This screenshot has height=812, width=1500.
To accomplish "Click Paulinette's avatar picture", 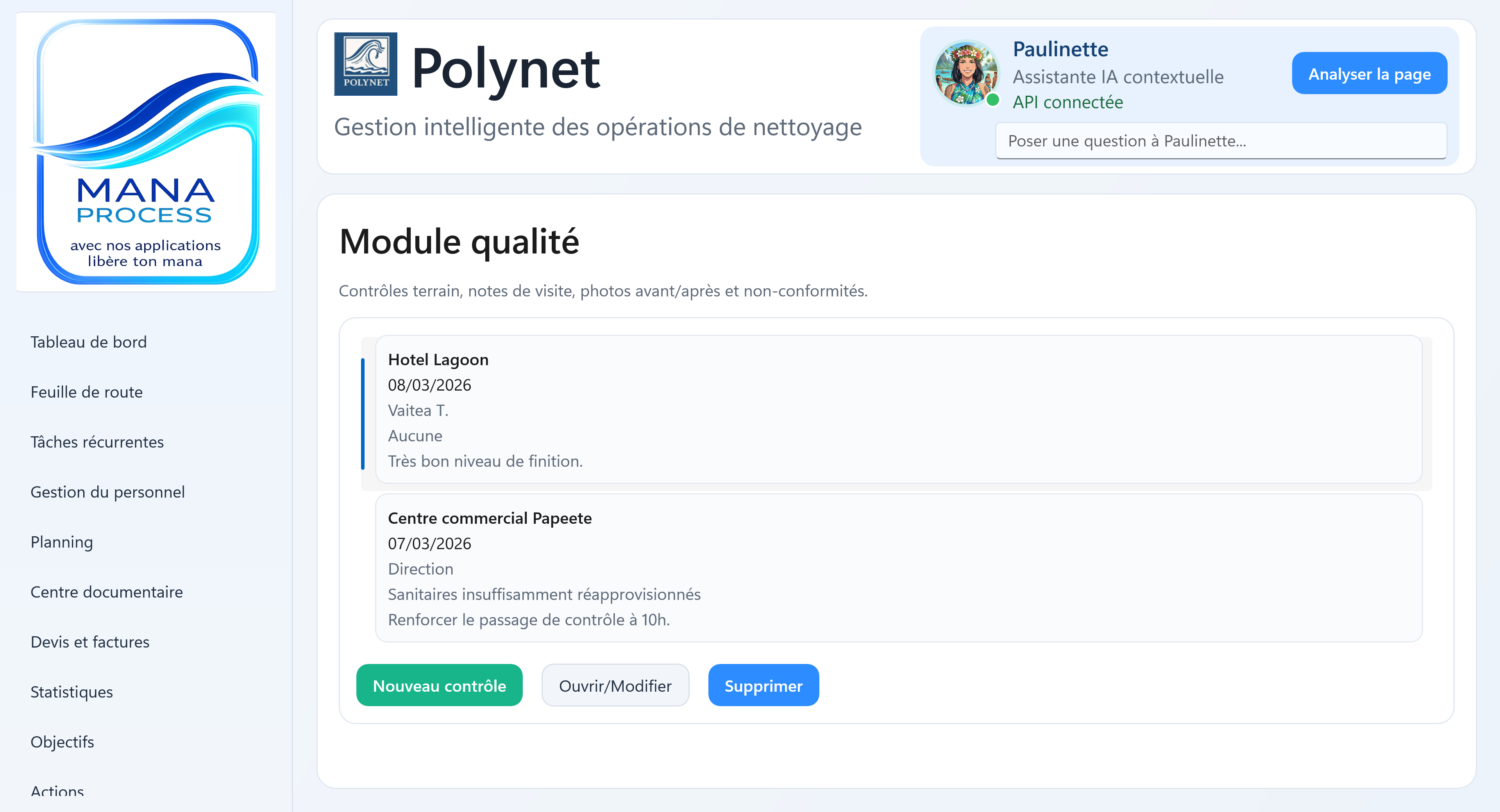I will [x=965, y=73].
